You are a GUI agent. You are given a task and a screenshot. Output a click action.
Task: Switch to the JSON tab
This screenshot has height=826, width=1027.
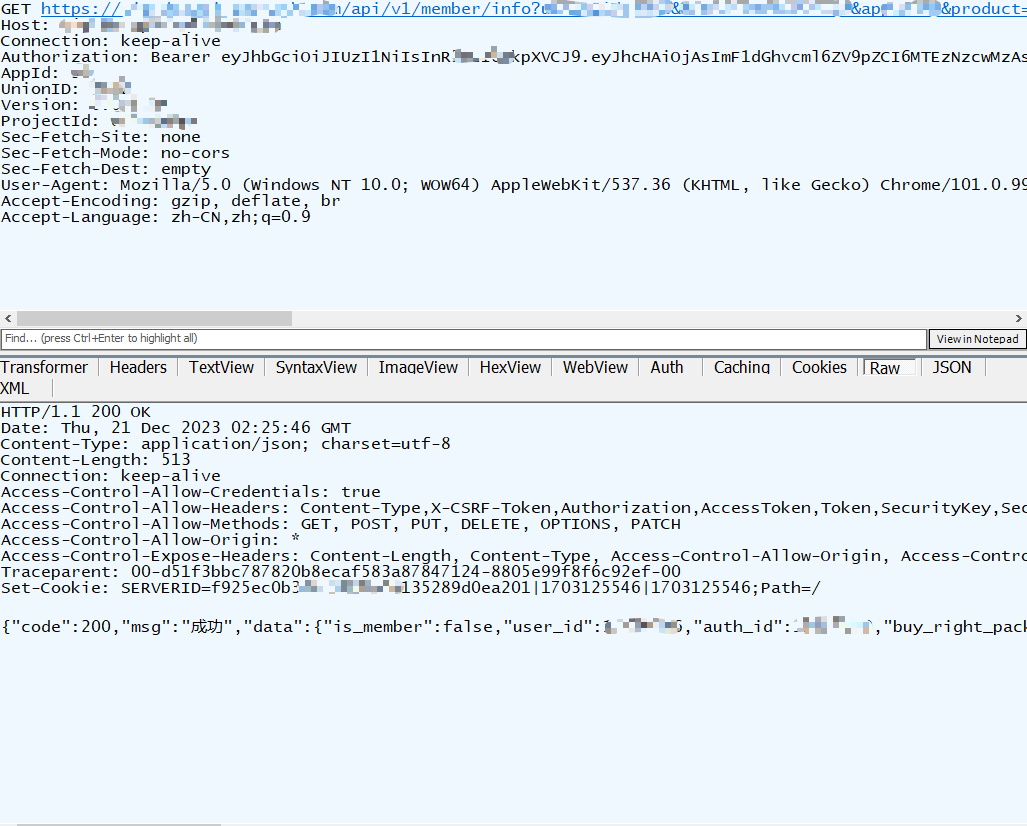tap(952, 367)
